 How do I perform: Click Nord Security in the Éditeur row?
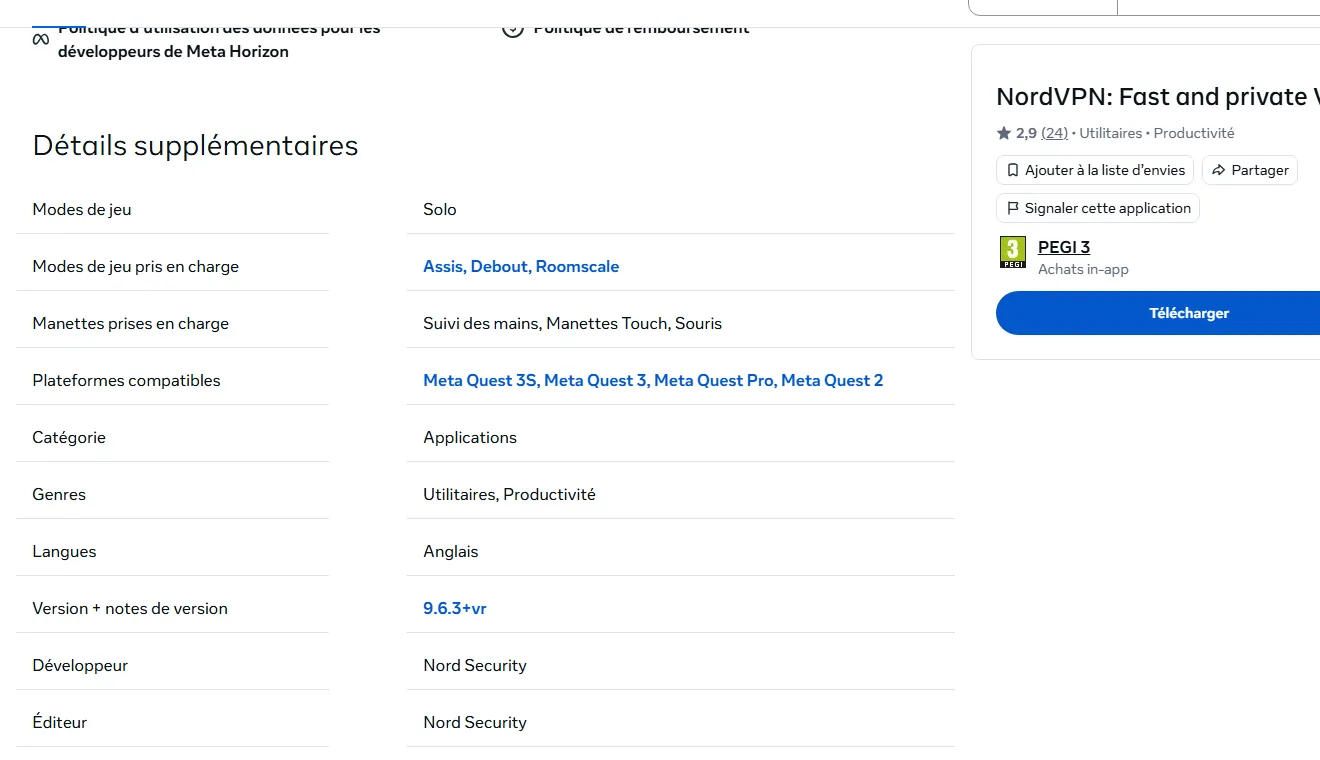tap(475, 722)
